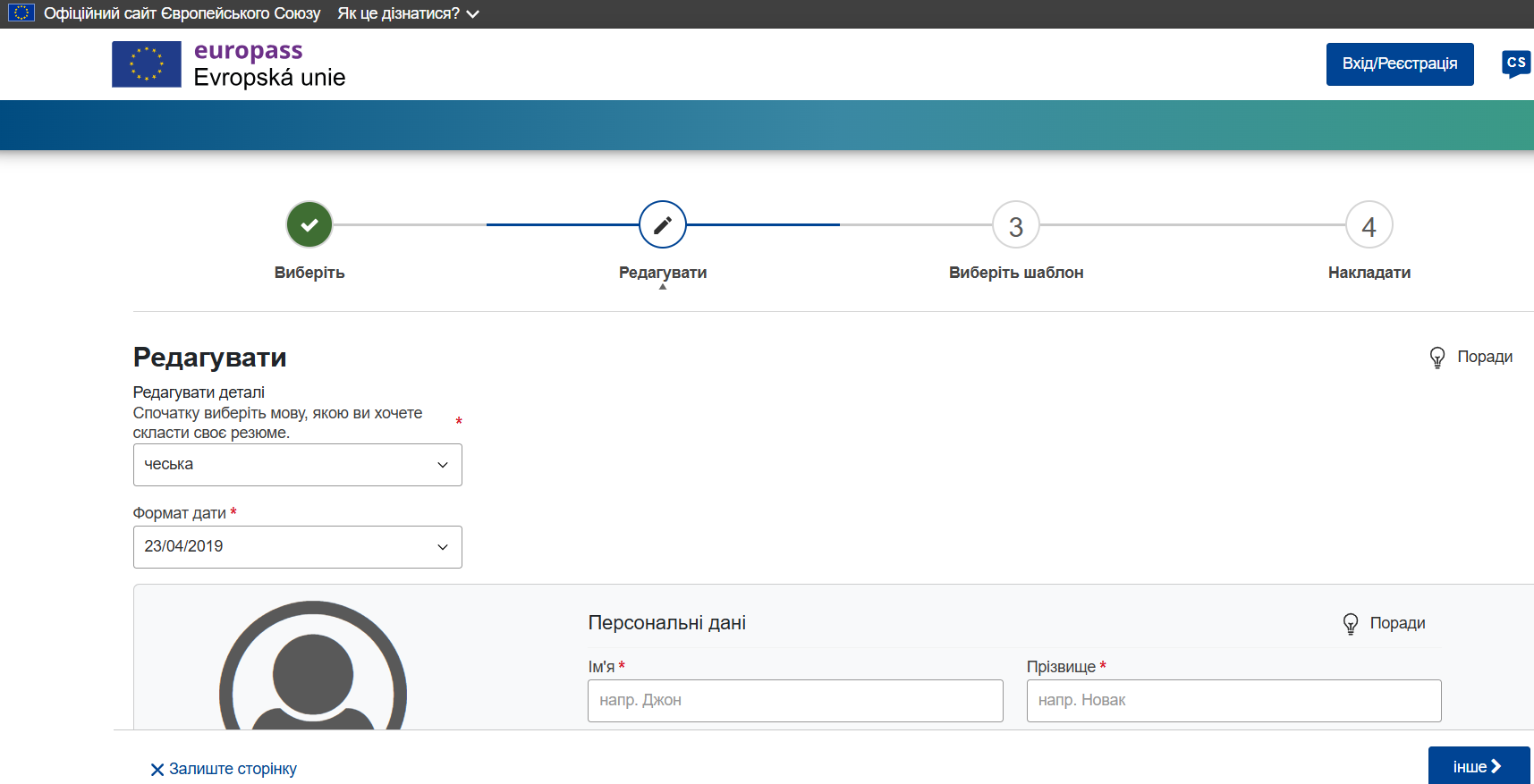The height and width of the screenshot is (784, 1534).
Task: Click the 'Вхід/Реєстрація' button
Action: point(1399,64)
